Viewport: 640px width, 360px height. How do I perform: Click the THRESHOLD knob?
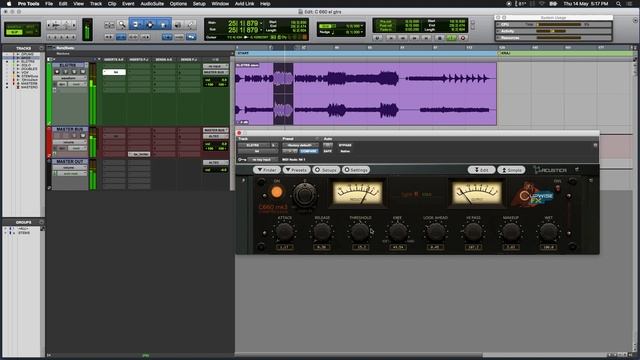click(x=360, y=232)
